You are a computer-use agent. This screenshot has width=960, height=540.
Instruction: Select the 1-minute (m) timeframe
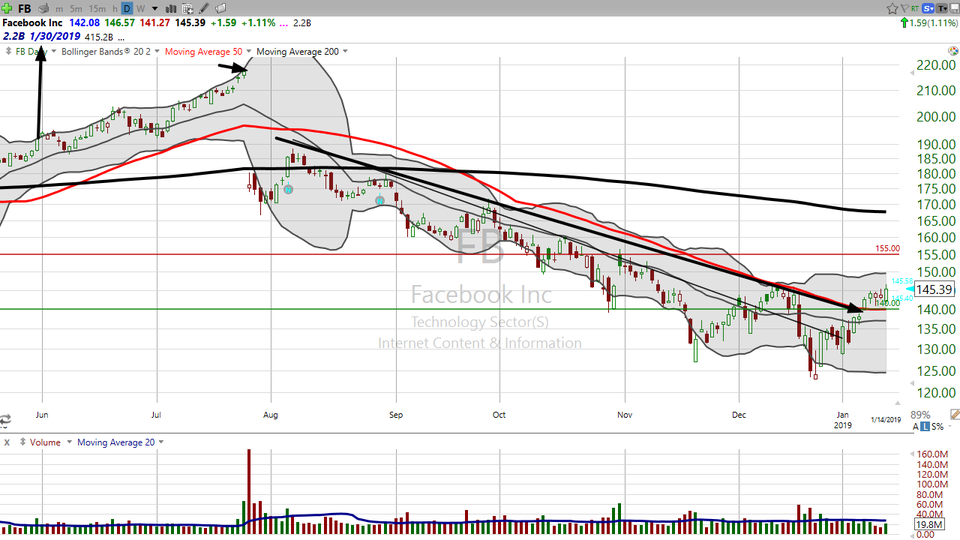tap(59, 9)
